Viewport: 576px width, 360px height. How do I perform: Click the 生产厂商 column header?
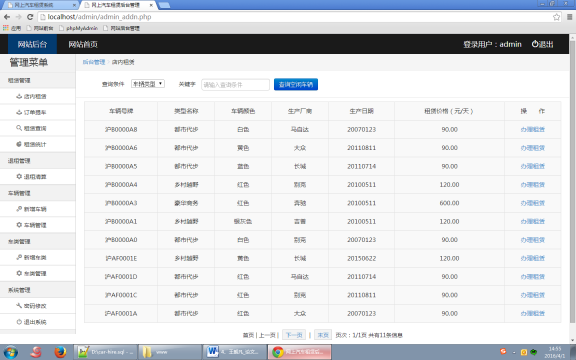point(300,111)
